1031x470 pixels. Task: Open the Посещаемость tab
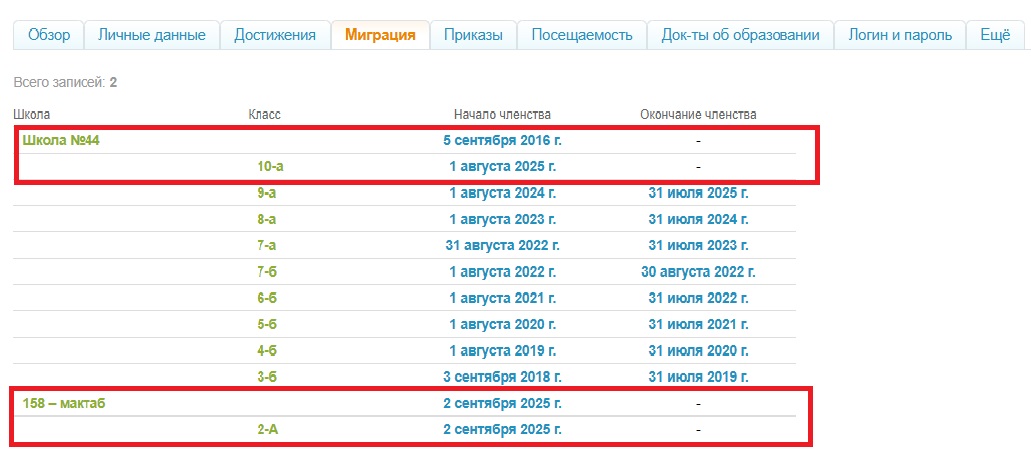coord(581,35)
